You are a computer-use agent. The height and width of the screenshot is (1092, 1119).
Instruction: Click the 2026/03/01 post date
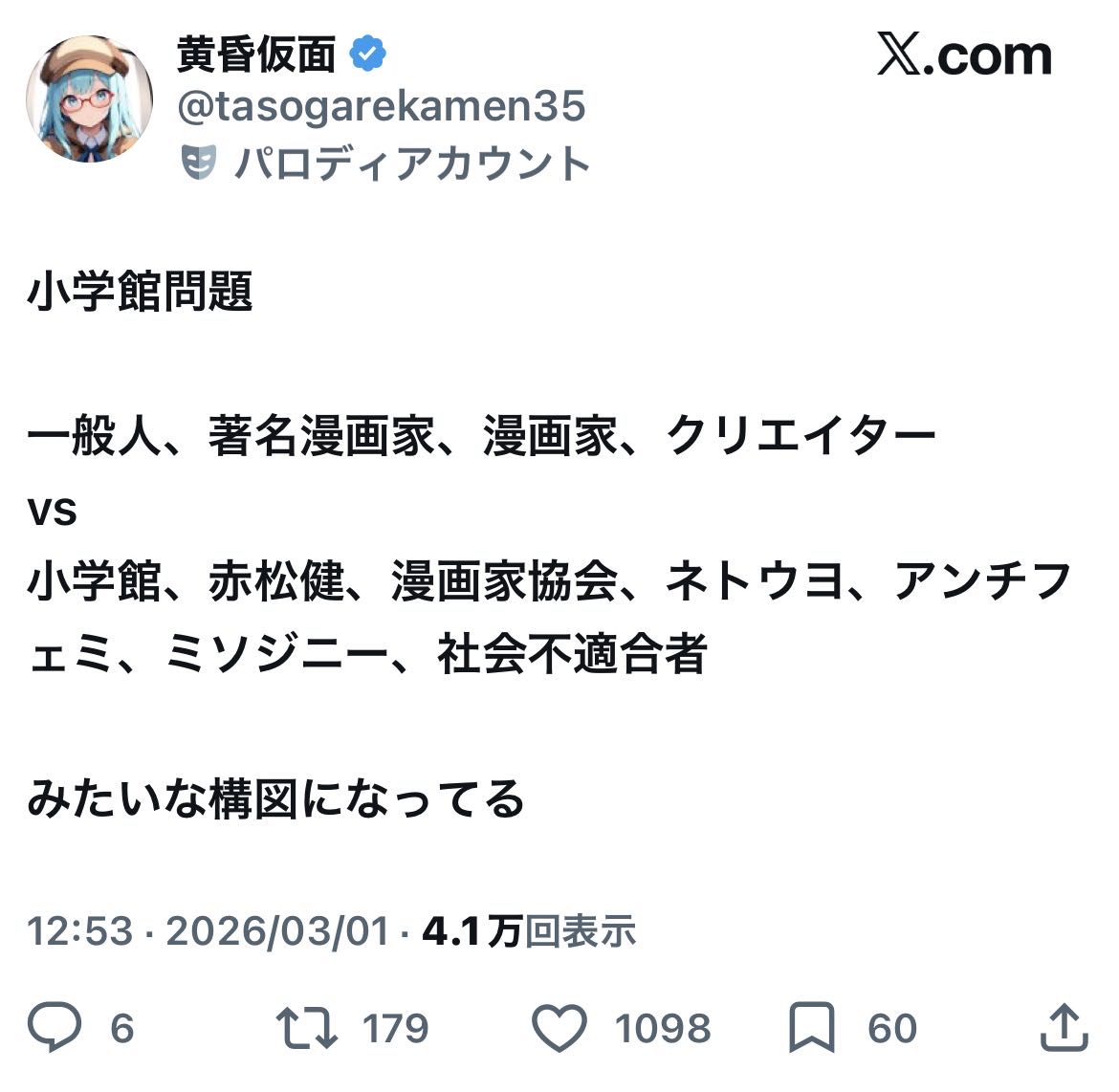pyautogui.click(x=277, y=930)
